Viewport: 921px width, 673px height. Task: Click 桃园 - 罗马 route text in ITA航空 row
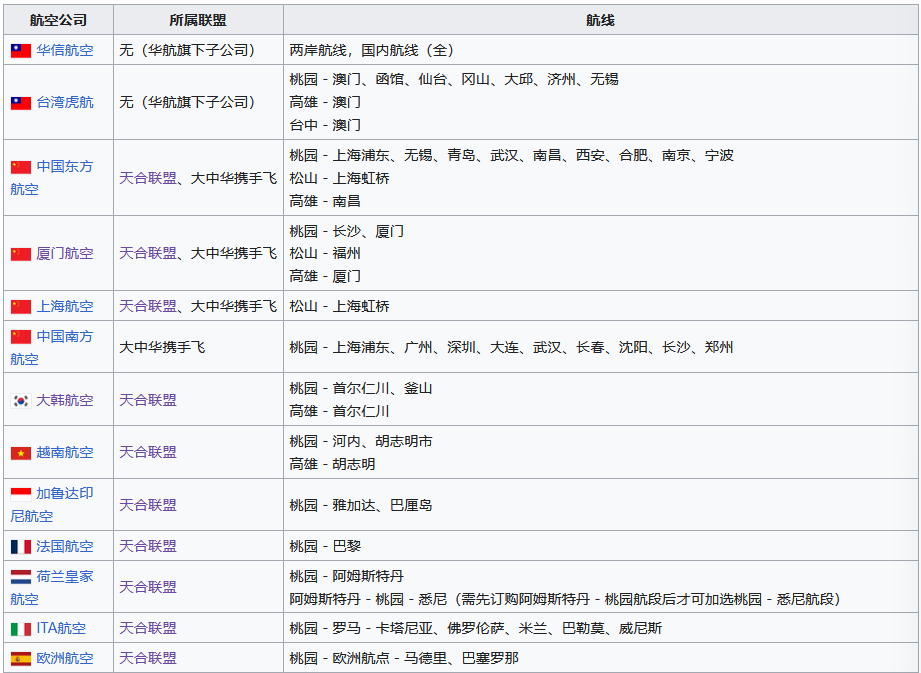(476, 628)
